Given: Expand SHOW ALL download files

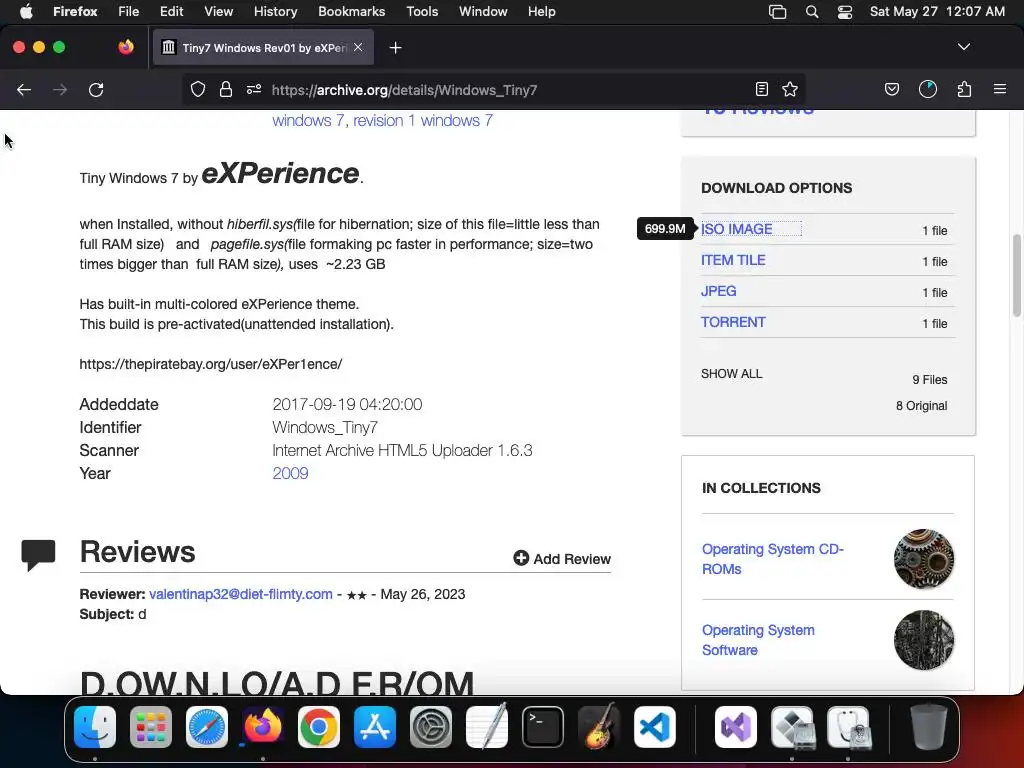Looking at the screenshot, I should coord(731,374).
